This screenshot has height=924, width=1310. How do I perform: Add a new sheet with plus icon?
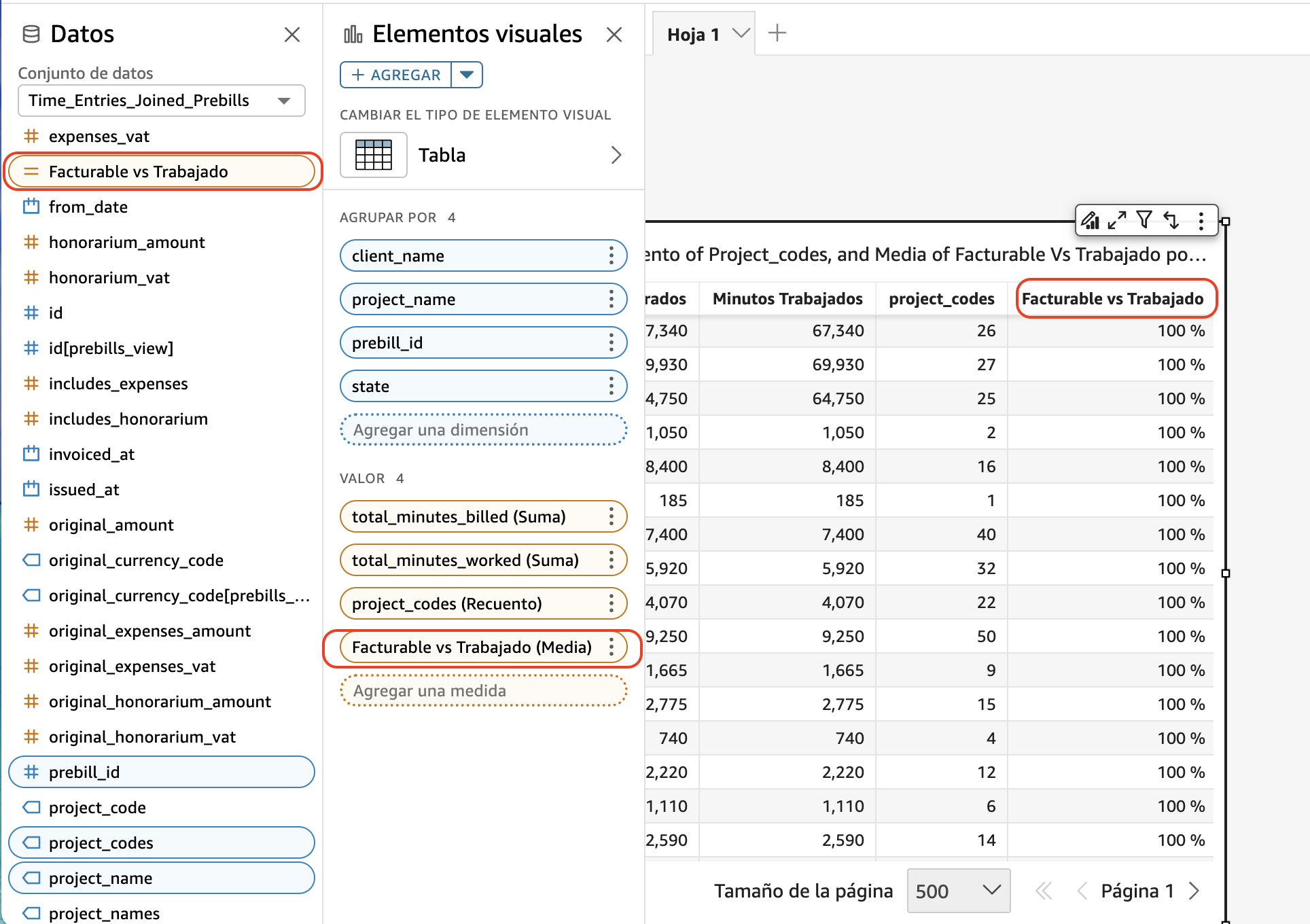[x=777, y=33]
